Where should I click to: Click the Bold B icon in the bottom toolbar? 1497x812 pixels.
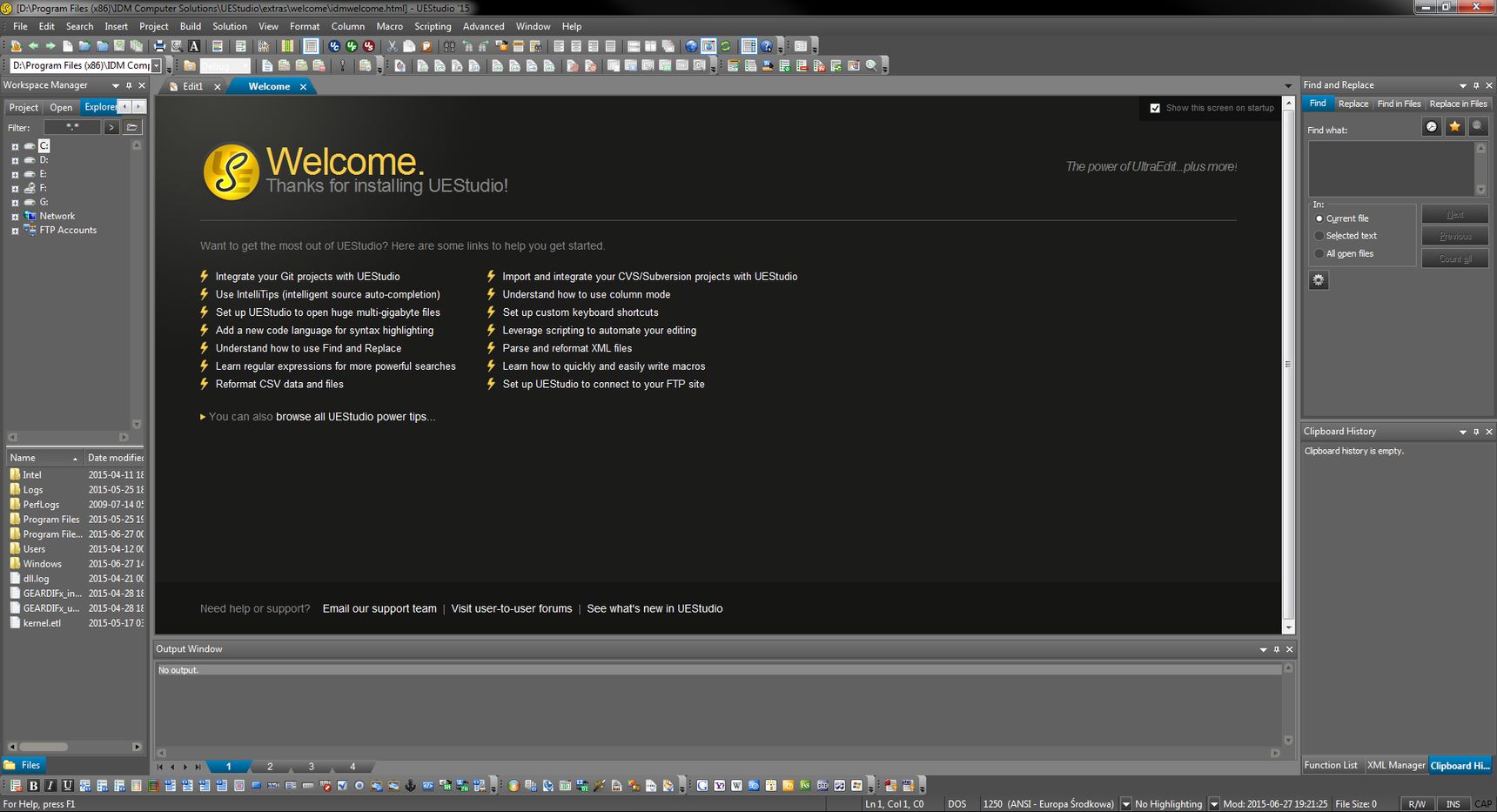coord(33,786)
